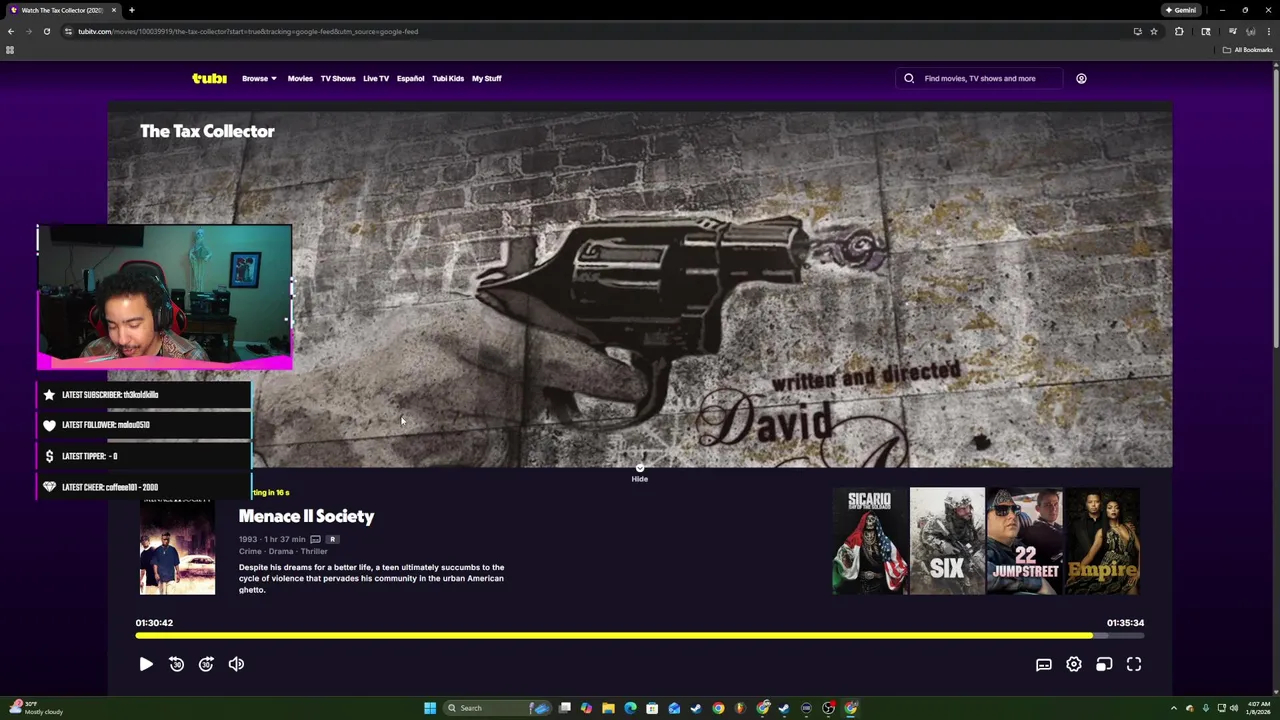
Task: Bookmark this page with the star
Action: [1154, 31]
